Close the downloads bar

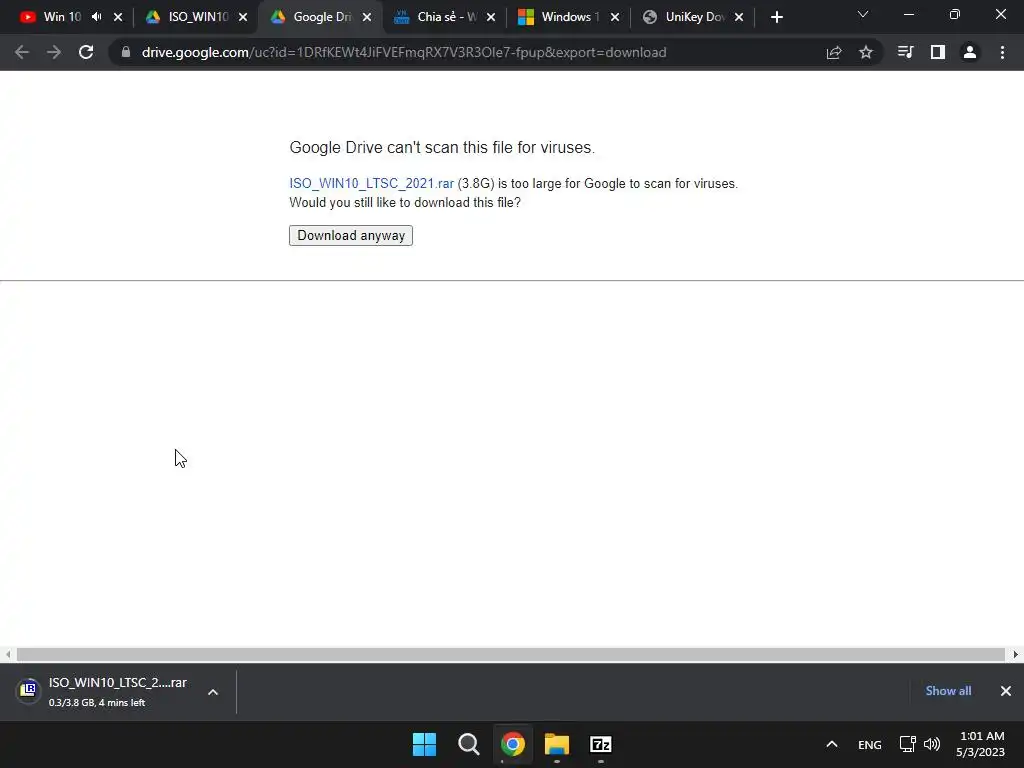pos(1006,691)
